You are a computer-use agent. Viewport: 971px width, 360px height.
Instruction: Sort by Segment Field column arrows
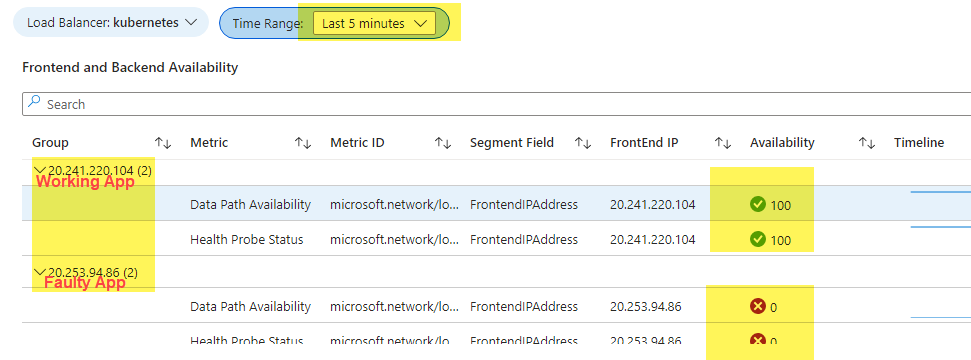coord(582,143)
